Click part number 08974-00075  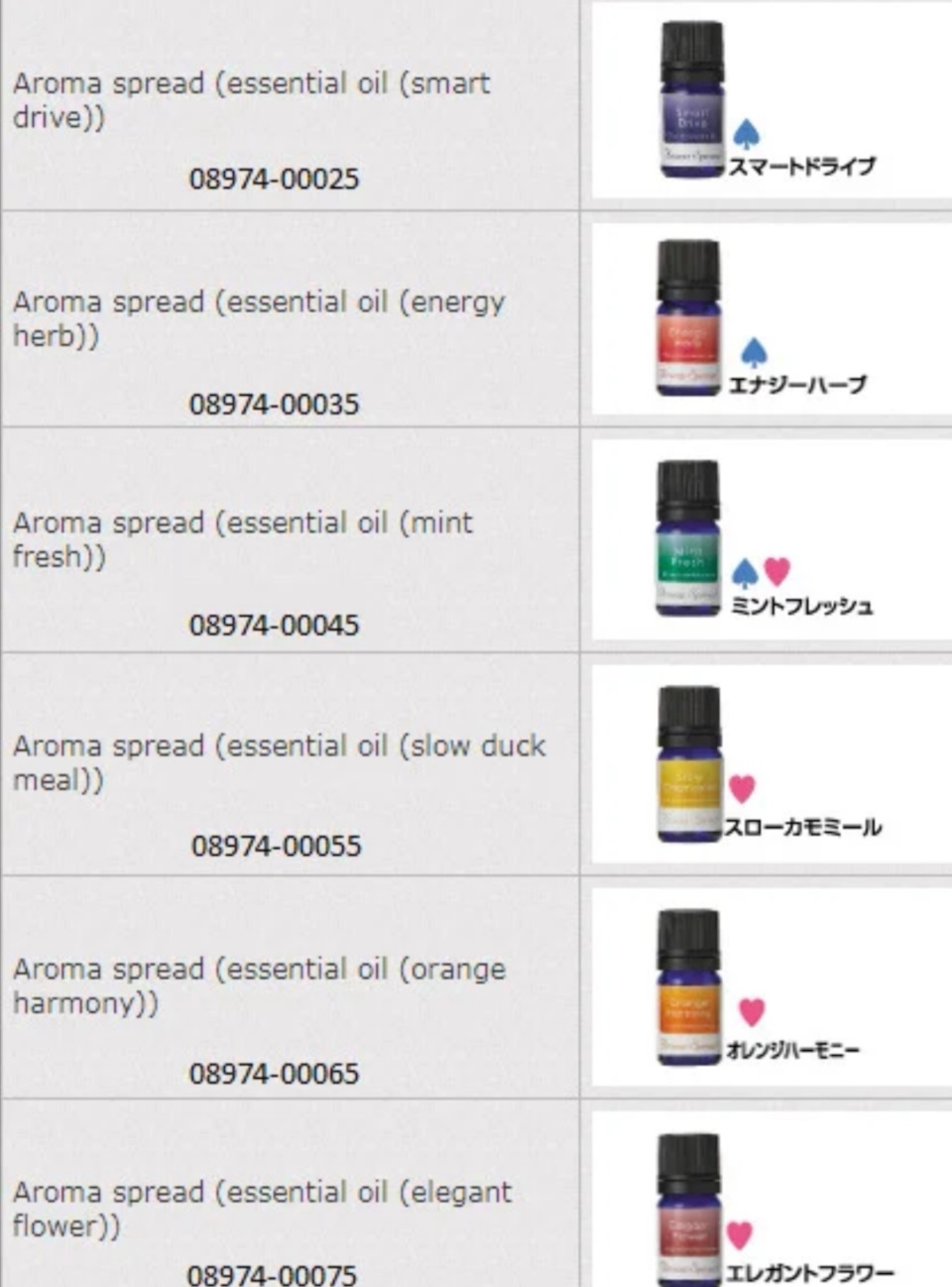(x=272, y=1274)
